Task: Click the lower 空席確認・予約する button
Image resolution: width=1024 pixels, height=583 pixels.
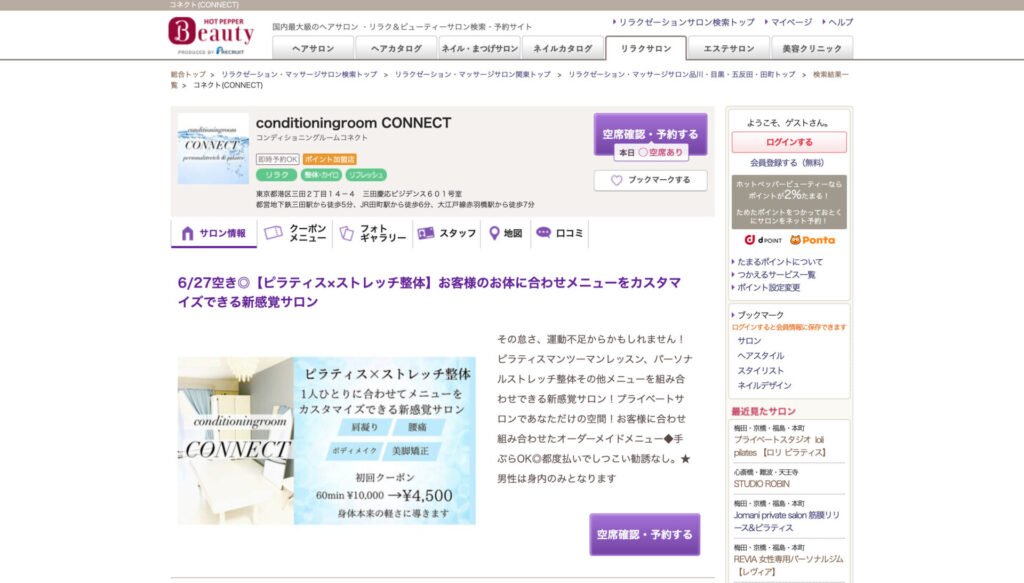Action: [645, 534]
